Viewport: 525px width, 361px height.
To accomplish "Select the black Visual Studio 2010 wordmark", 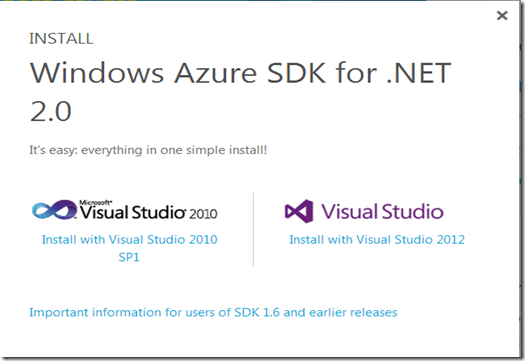I will point(148,212).
